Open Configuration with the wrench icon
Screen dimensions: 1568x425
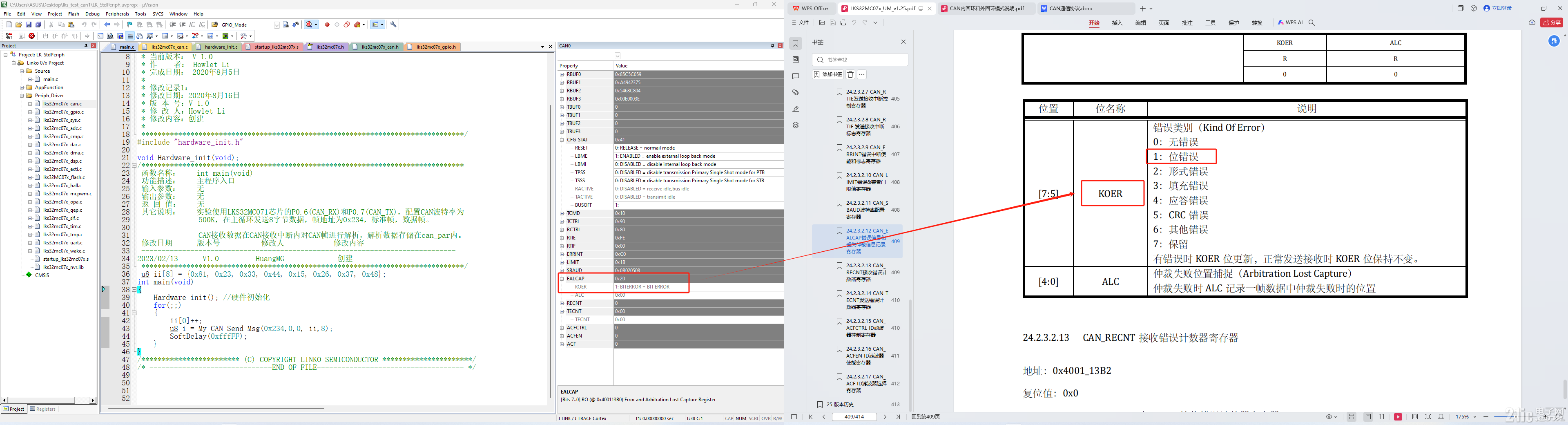pos(393,25)
